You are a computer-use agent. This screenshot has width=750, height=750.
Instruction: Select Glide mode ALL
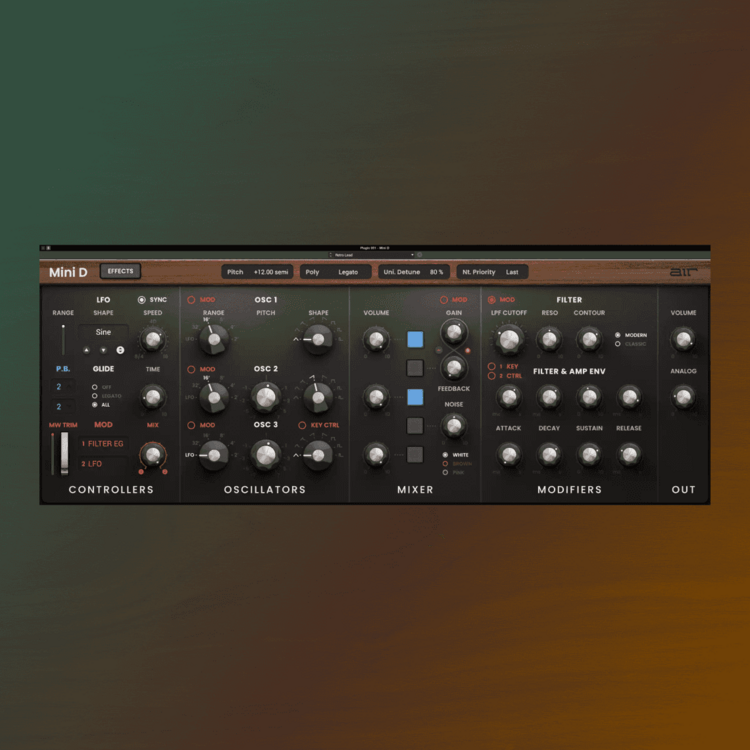95,405
